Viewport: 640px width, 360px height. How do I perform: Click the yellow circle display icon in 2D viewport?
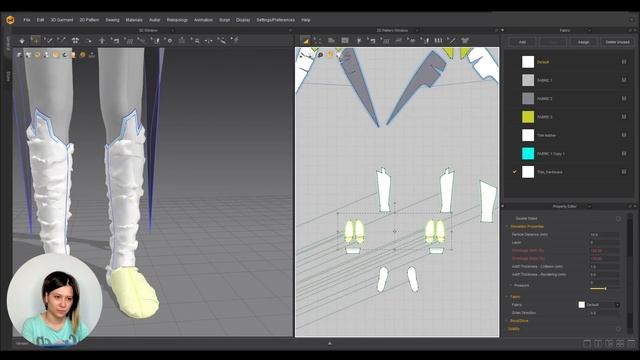[x=330, y=55]
